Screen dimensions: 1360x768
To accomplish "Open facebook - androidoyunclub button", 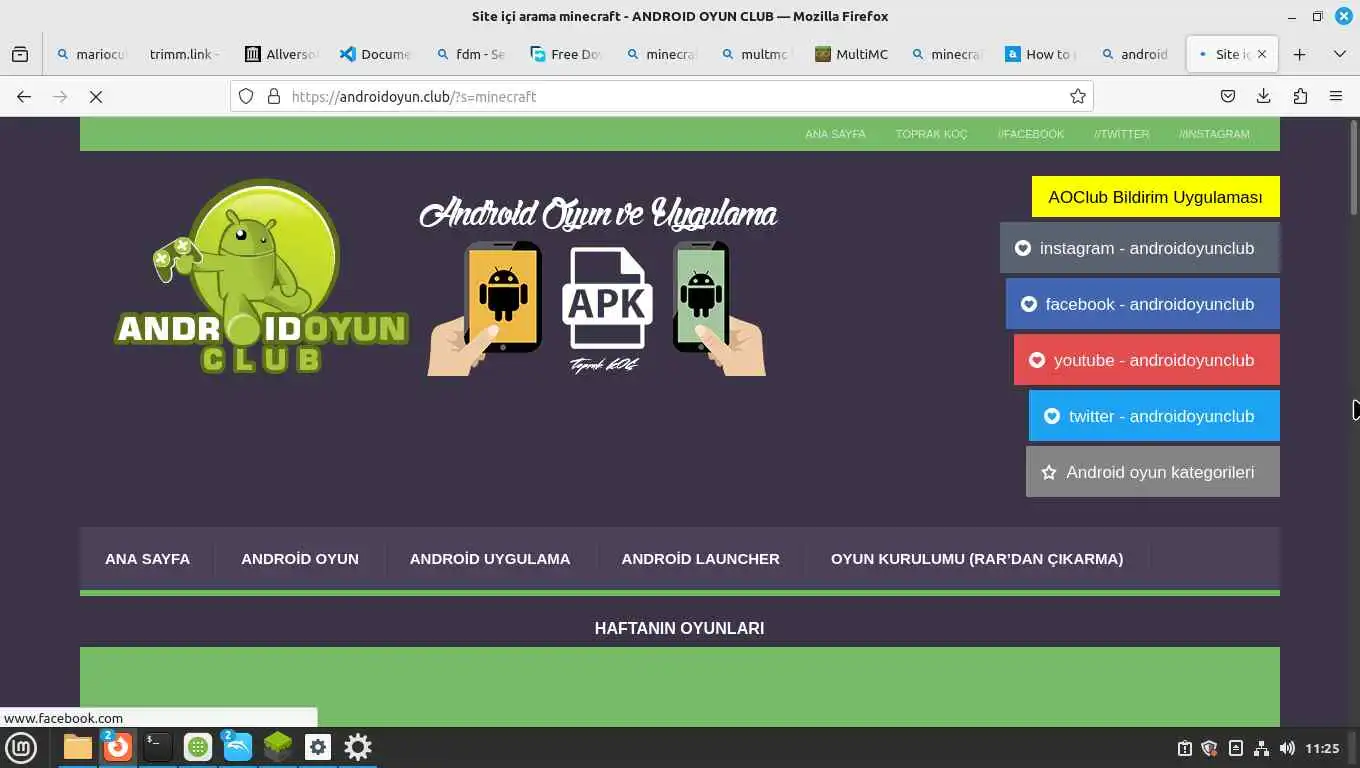I will pyautogui.click(x=1143, y=304).
